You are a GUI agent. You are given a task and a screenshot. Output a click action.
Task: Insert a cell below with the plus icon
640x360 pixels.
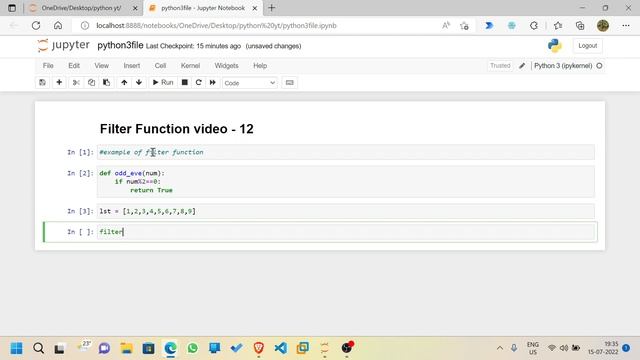tap(59, 82)
